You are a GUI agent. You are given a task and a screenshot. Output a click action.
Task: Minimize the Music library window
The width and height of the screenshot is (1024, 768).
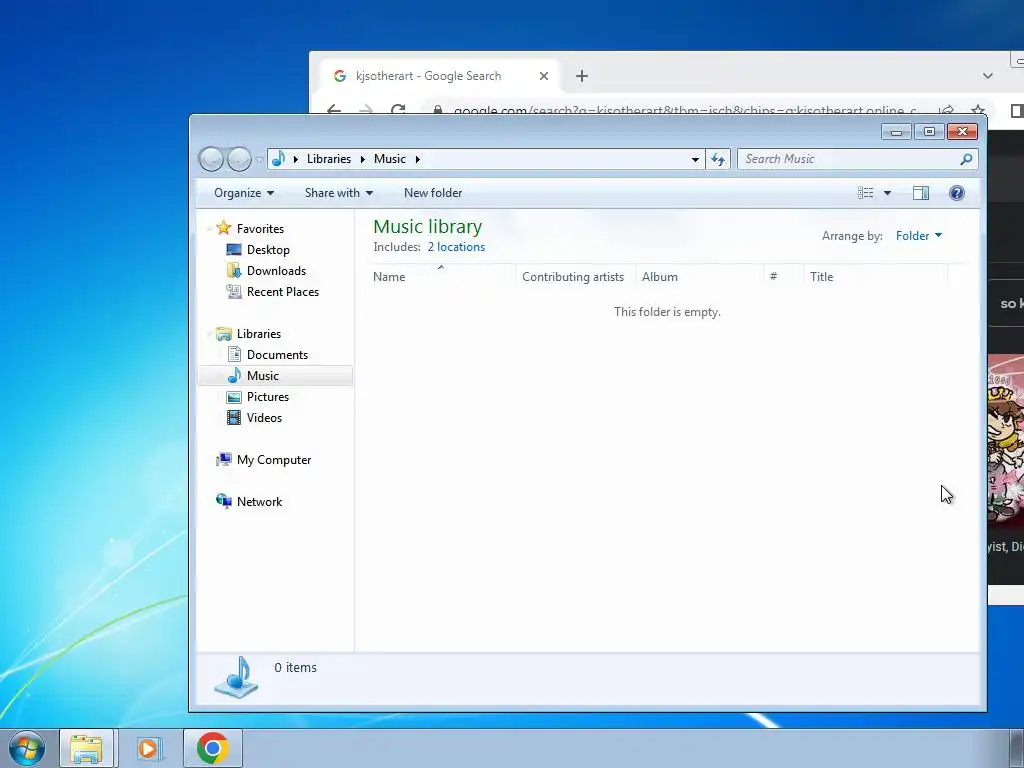pyautogui.click(x=896, y=132)
